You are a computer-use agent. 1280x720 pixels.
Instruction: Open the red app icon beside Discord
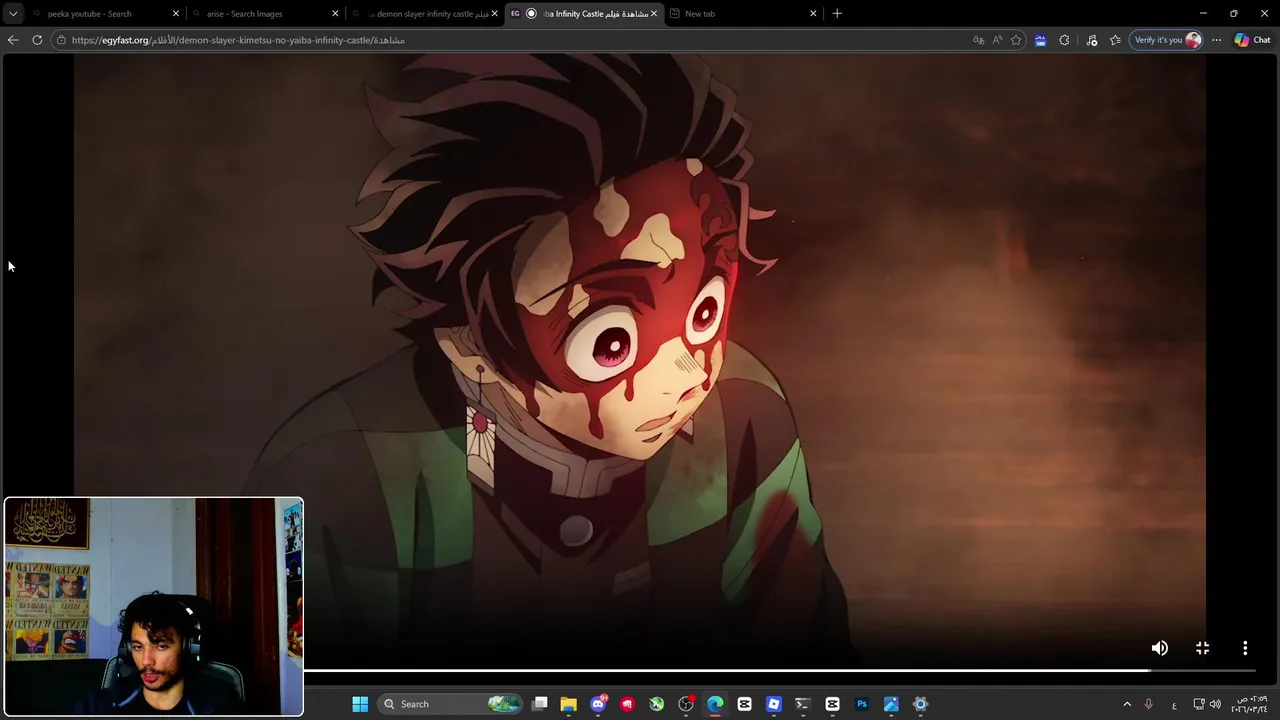coord(627,704)
